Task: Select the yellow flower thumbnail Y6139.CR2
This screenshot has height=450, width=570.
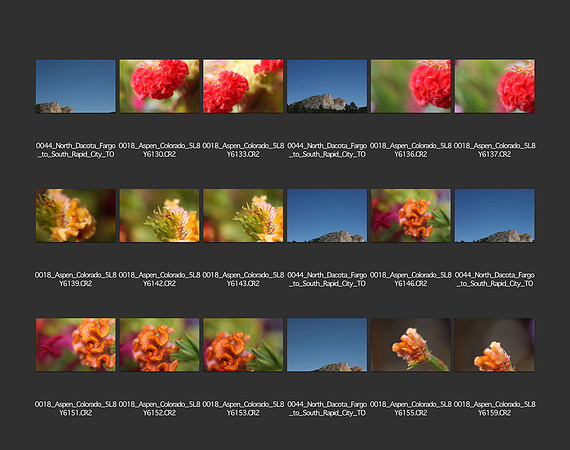Action: (76, 216)
